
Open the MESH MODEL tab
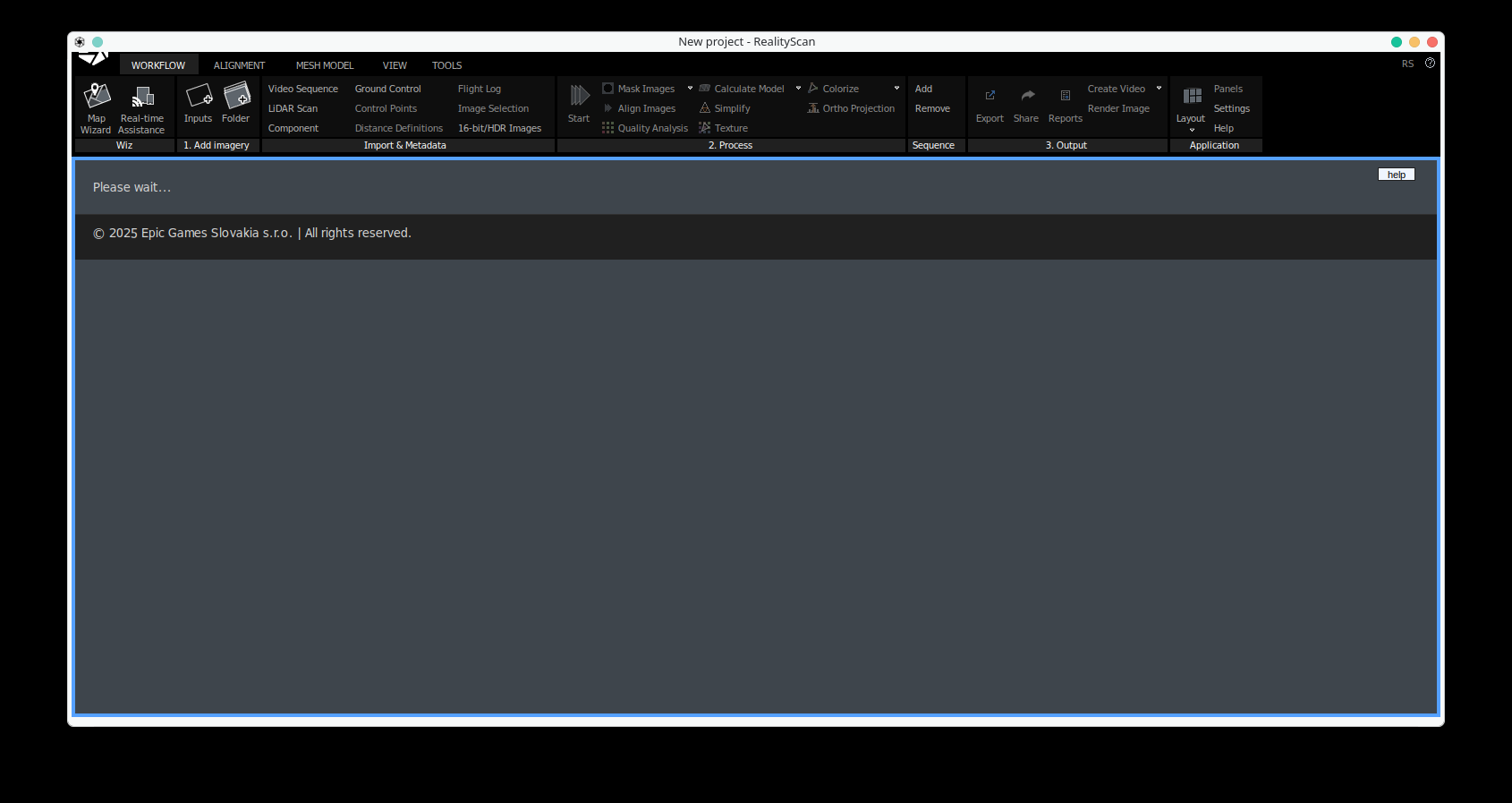click(325, 65)
